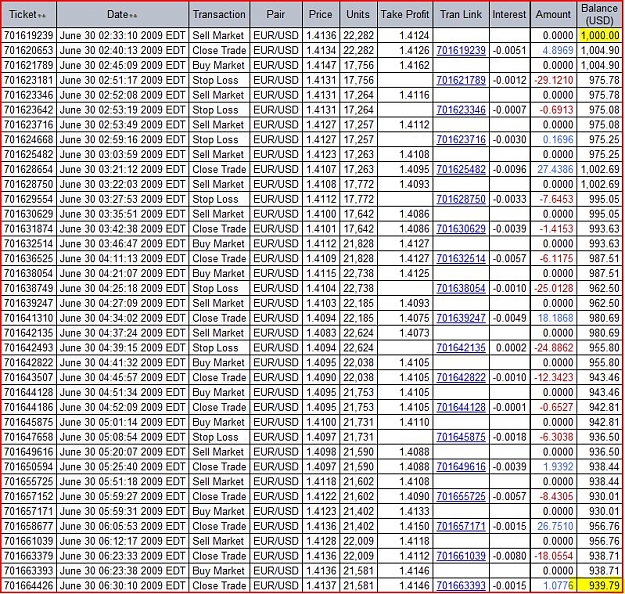Click Buy Market cell for ticket 701657171
This screenshot has height=594, width=625.
pyautogui.click(x=218, y=511)
